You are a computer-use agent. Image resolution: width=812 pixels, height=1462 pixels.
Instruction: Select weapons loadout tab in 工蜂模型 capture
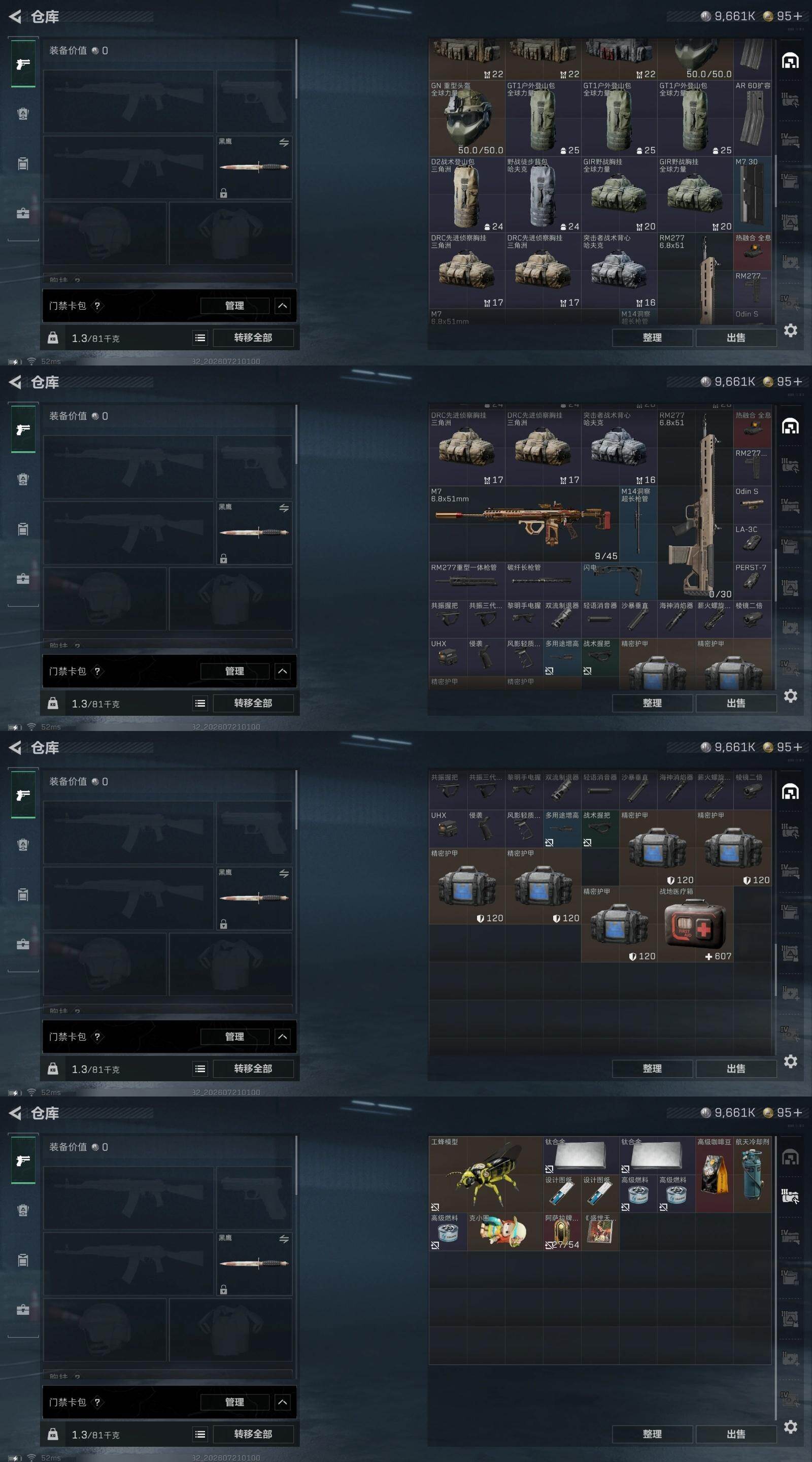tap(23, 1160)
